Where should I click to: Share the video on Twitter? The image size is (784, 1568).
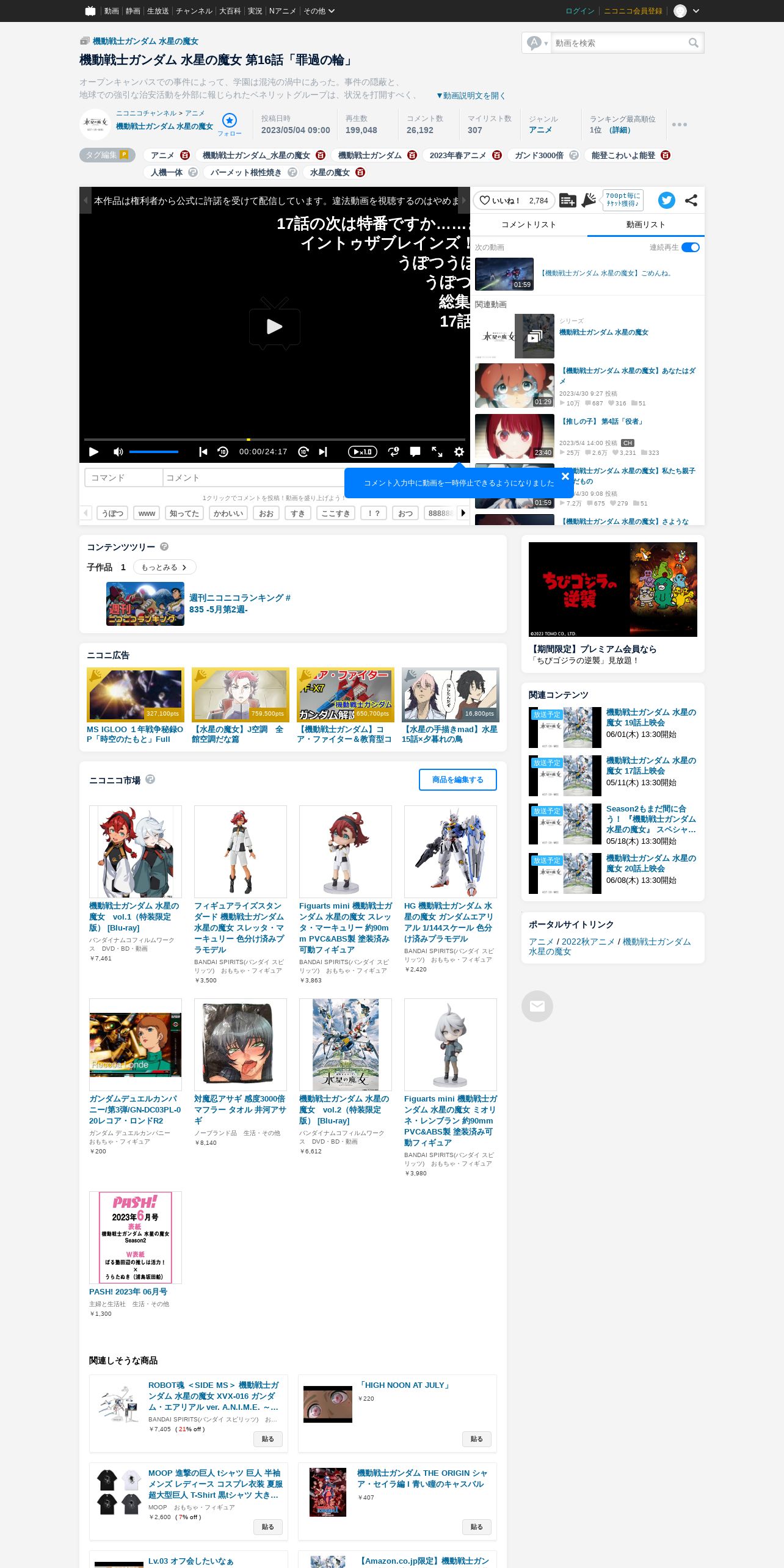click(667, 200)
